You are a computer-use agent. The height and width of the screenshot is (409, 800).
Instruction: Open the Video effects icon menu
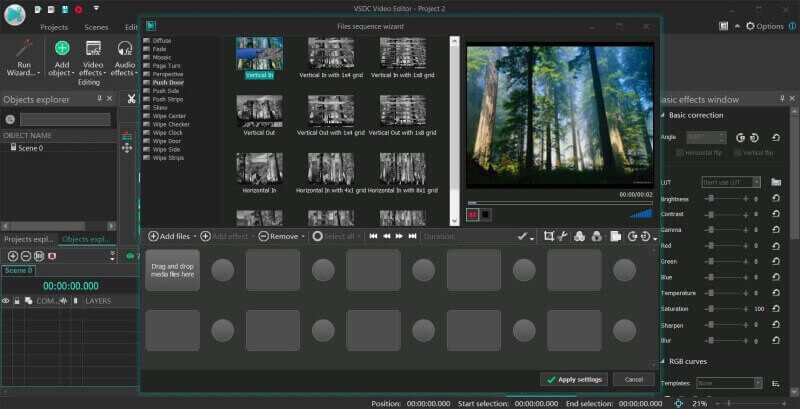point(94,48)
